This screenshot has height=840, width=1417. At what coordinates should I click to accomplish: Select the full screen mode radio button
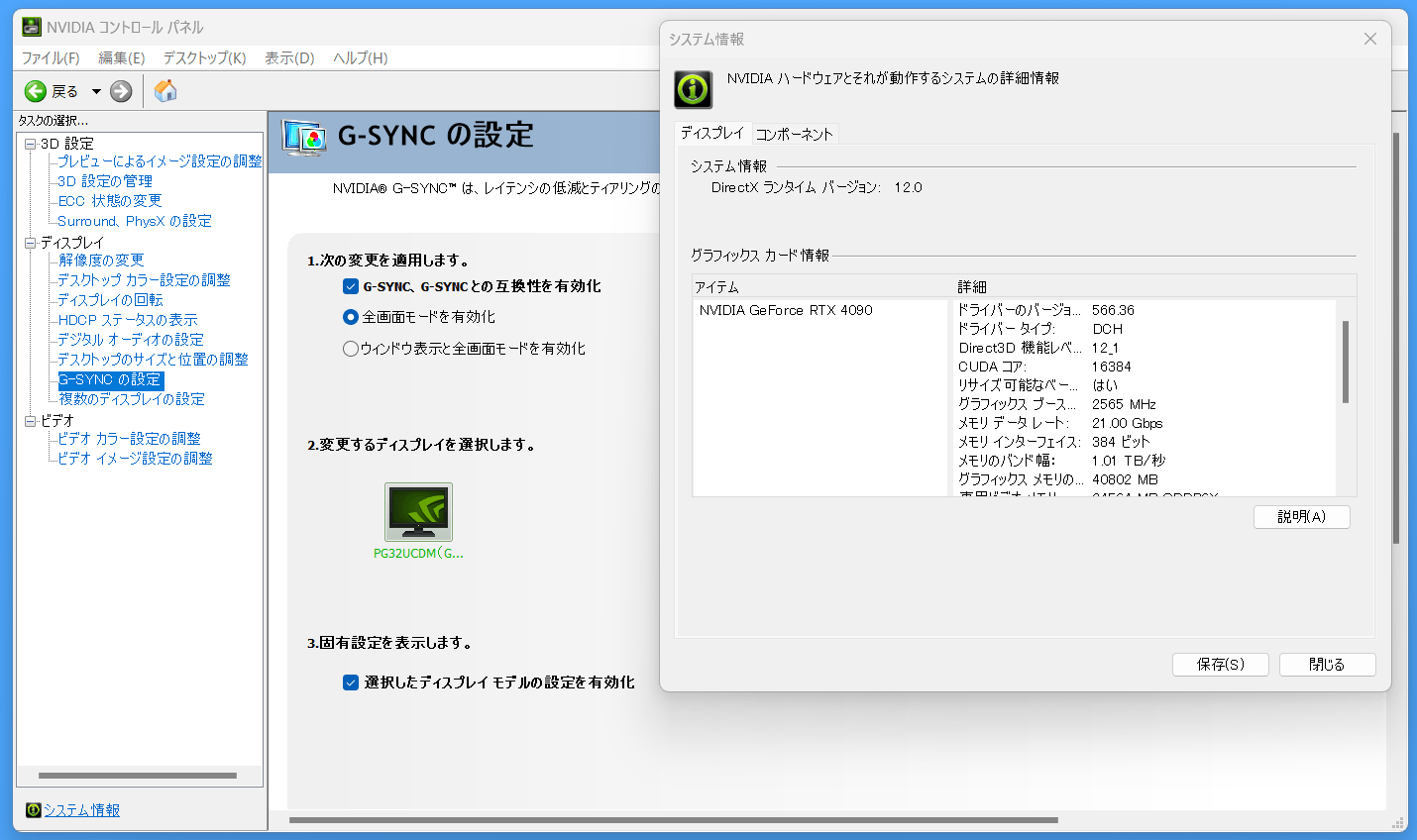point(350,317)
